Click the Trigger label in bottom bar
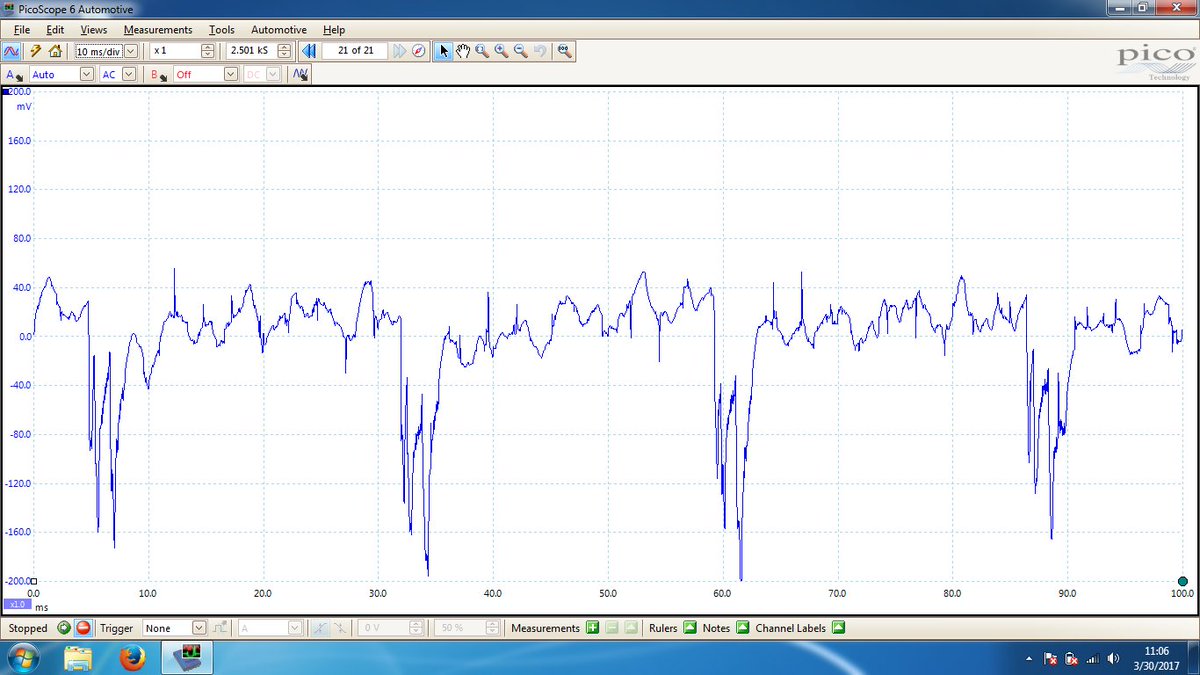This screenshot has width=1200, height=675. (x=117, y=628)
